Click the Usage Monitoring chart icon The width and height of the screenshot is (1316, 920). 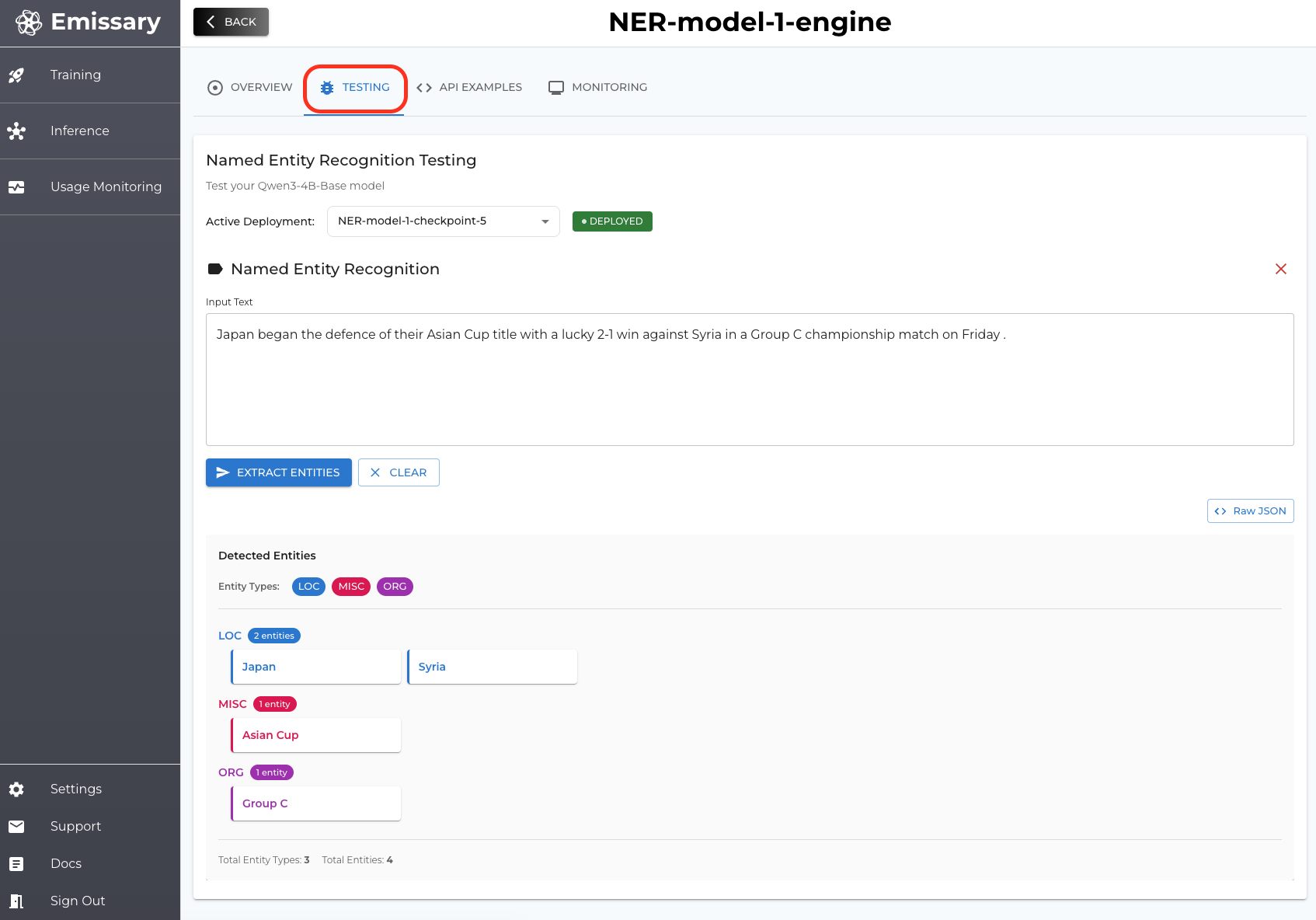(16, 187)
